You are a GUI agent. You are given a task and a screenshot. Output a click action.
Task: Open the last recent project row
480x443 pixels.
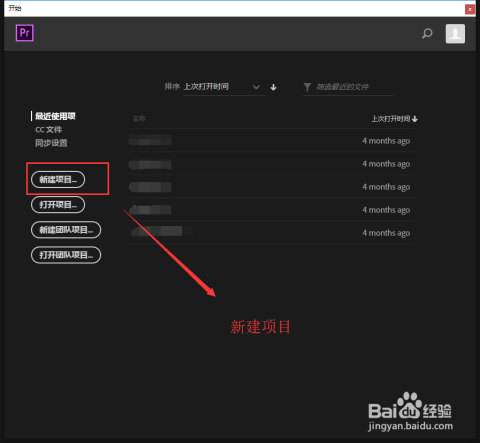click(x=271, y=233)
